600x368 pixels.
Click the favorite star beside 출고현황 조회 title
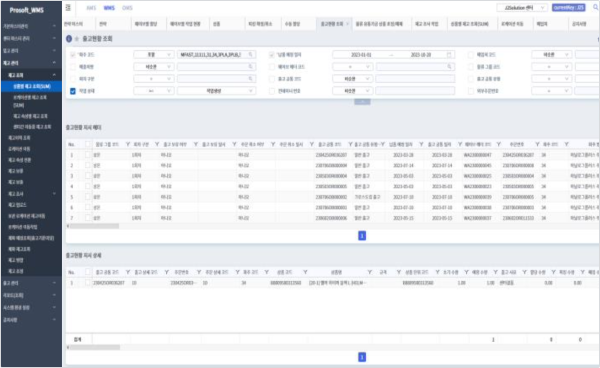click(77, 39)
